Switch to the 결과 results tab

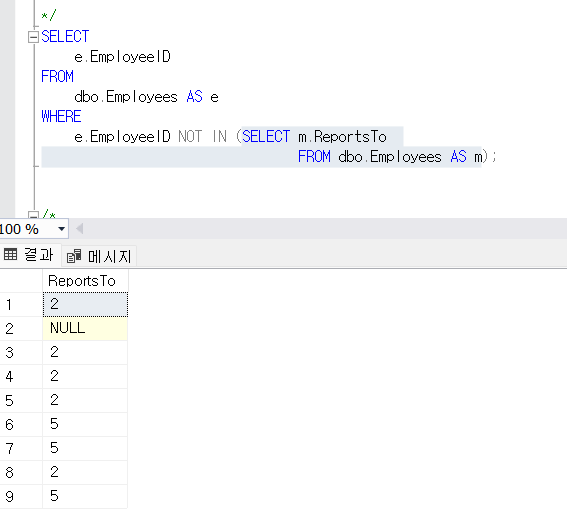(29, 255)
